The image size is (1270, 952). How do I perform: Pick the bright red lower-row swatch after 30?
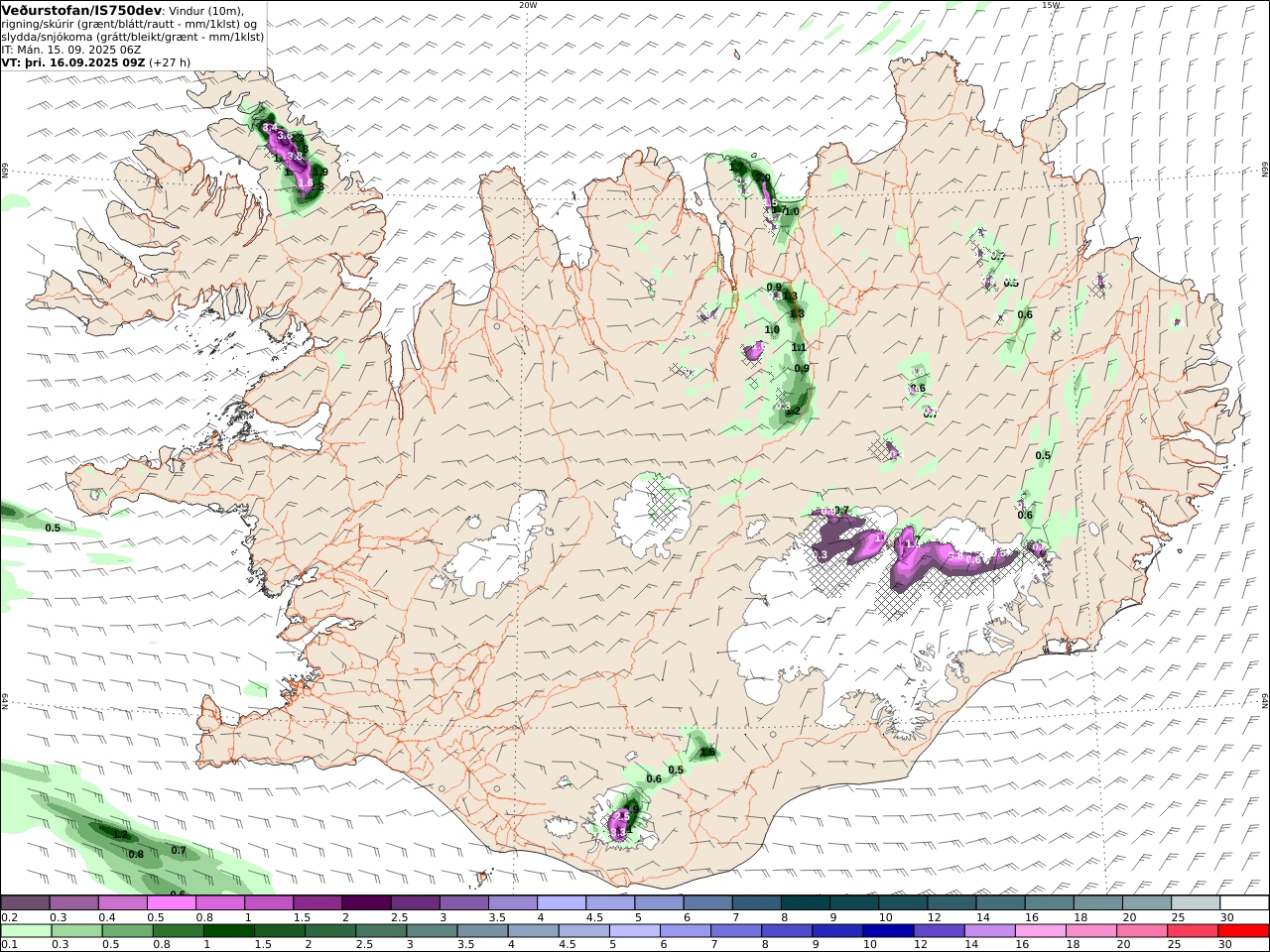pyautogui.click(x=1244, y=931)
